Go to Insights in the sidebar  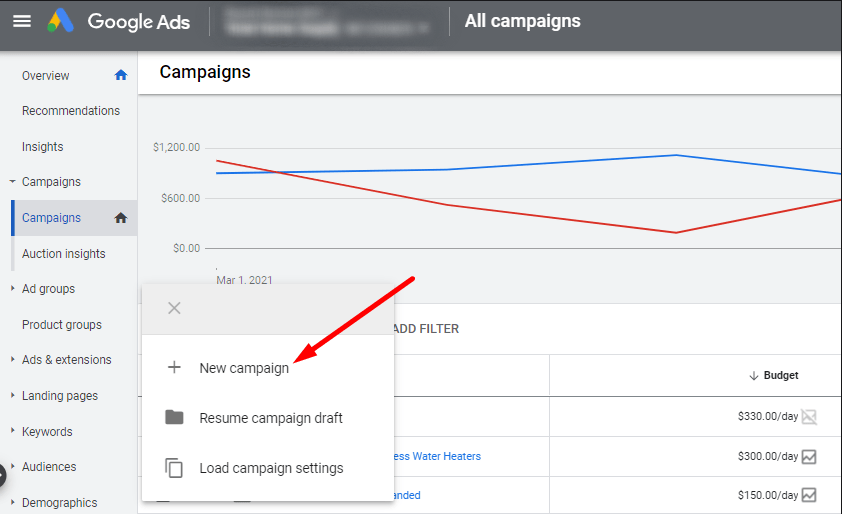click(x=42, y=147)
